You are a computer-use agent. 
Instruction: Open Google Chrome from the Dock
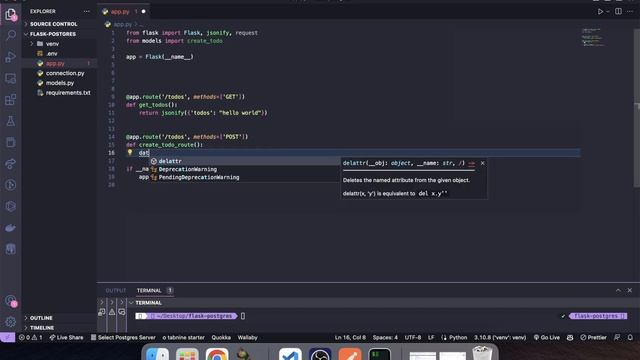pos(217,354)
